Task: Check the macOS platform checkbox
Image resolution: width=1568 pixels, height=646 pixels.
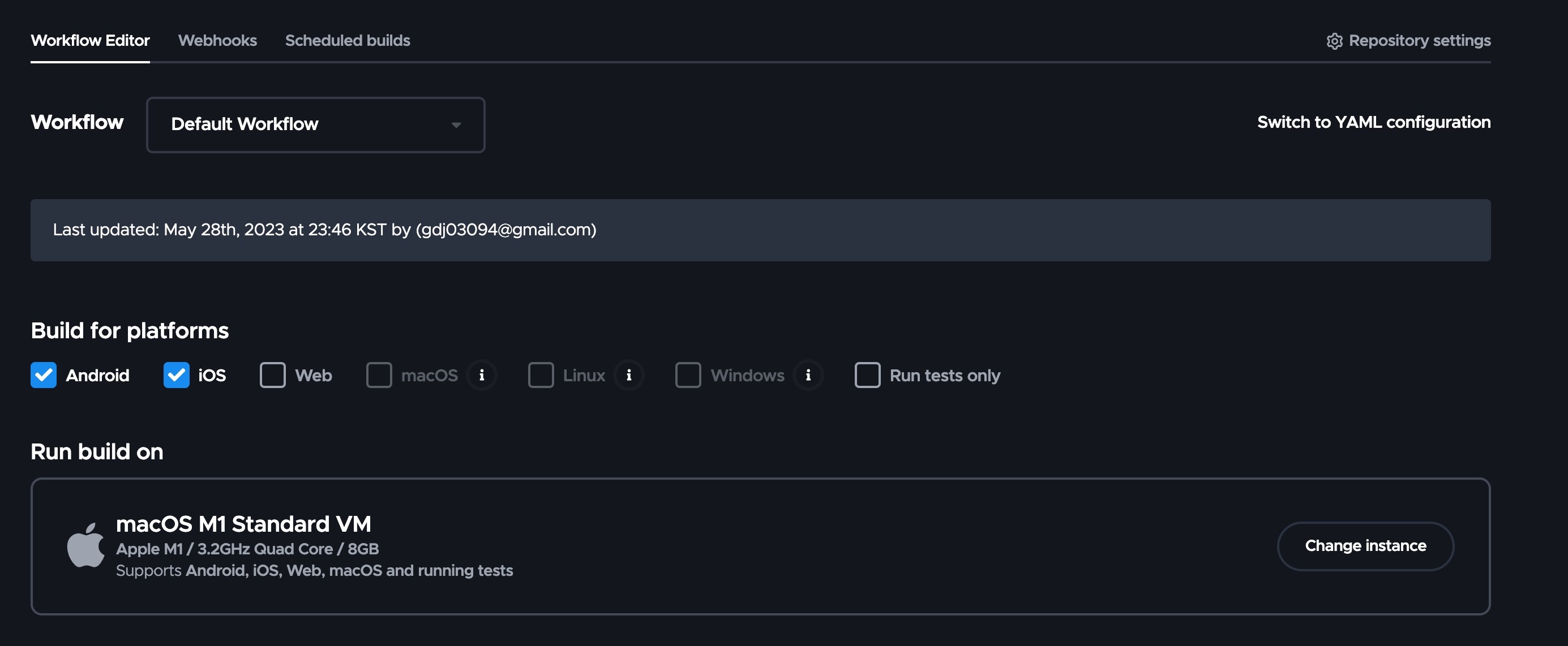Action: (379, 375)
